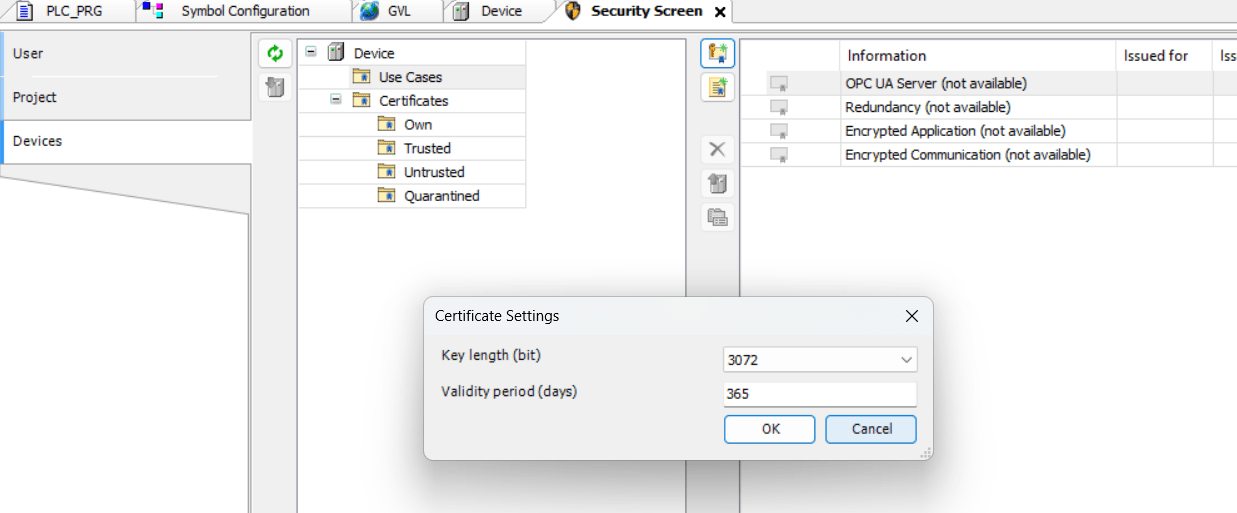Screen dimensions: 1237x513
Task: Click the OPC UA Server row icon
Action: [x=779, y=84]
